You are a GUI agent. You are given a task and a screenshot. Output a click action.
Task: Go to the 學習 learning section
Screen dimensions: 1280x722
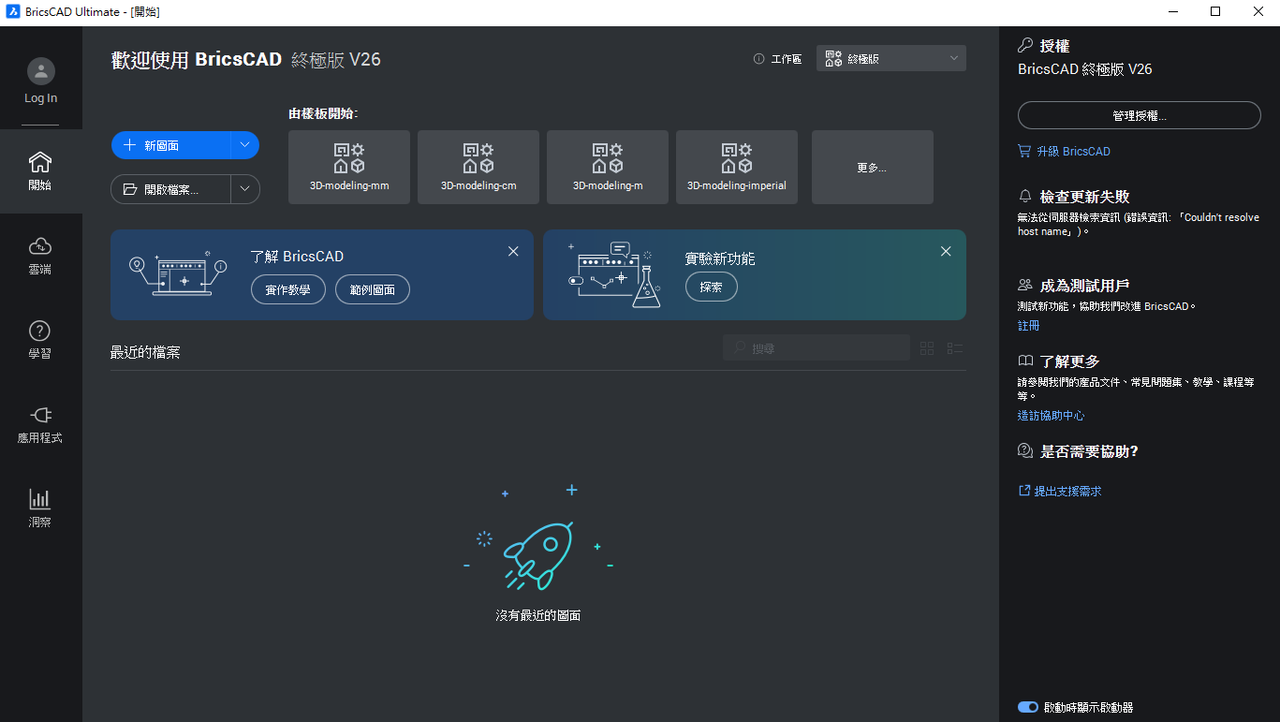tap(40, 340)
